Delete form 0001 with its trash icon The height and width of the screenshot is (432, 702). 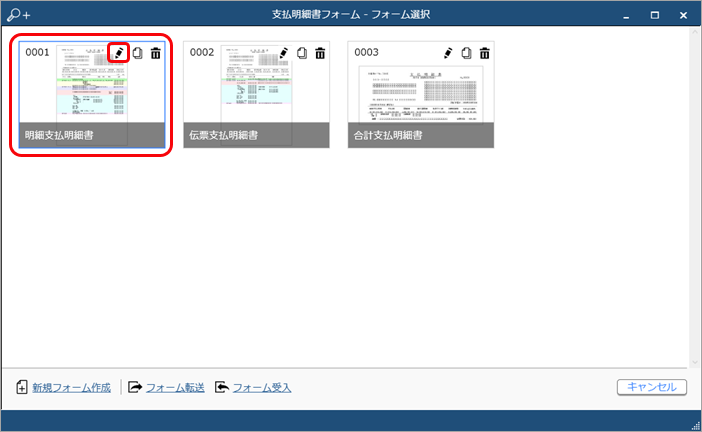tap(155, 53)
